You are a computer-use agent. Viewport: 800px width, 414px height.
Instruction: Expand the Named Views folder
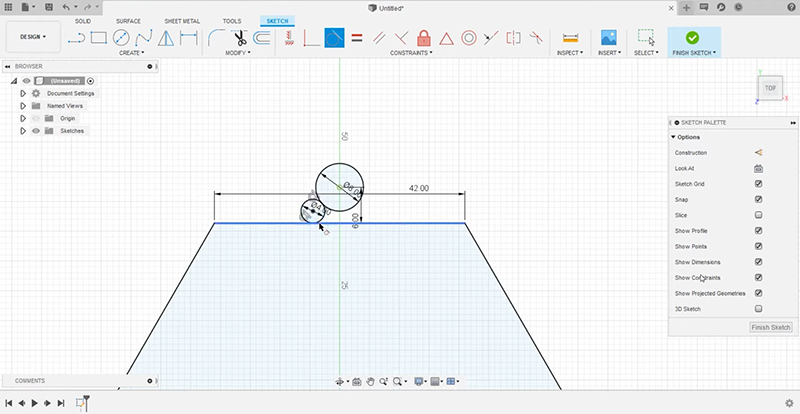[x=22, y=105]
